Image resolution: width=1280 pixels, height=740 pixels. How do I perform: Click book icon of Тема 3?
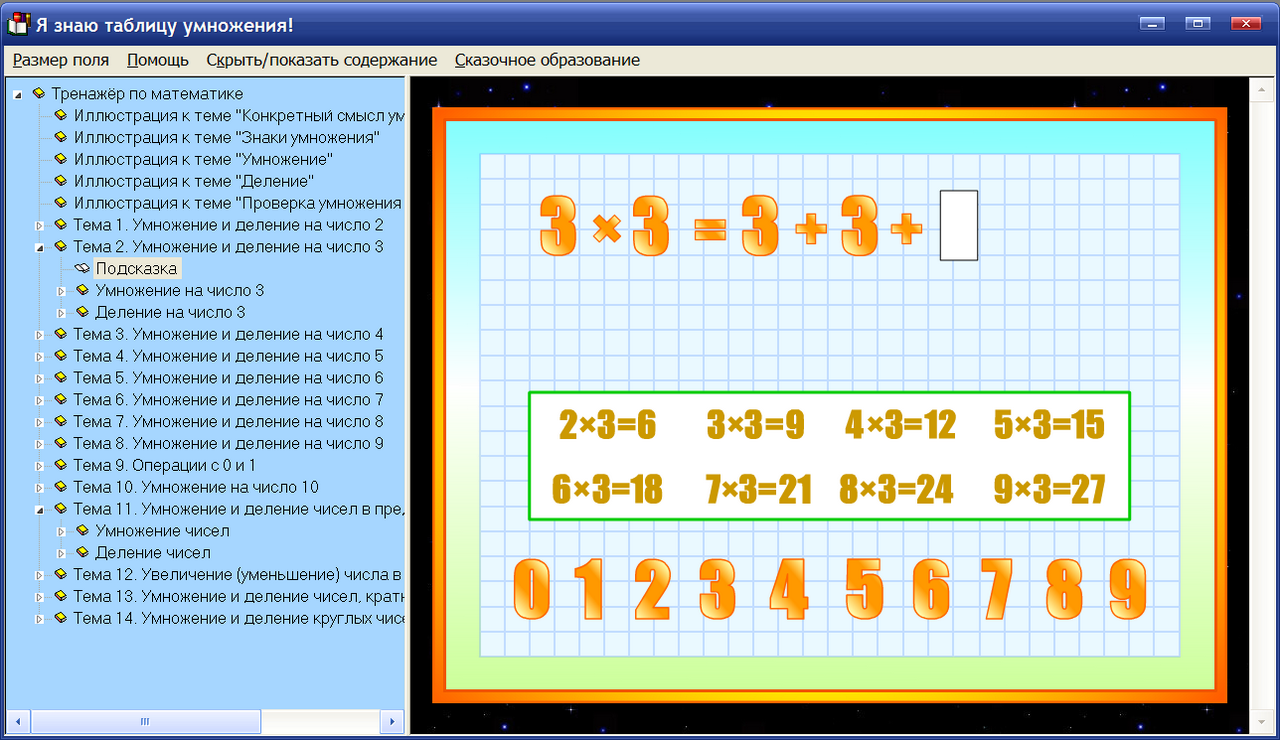(x=61, y=334)
